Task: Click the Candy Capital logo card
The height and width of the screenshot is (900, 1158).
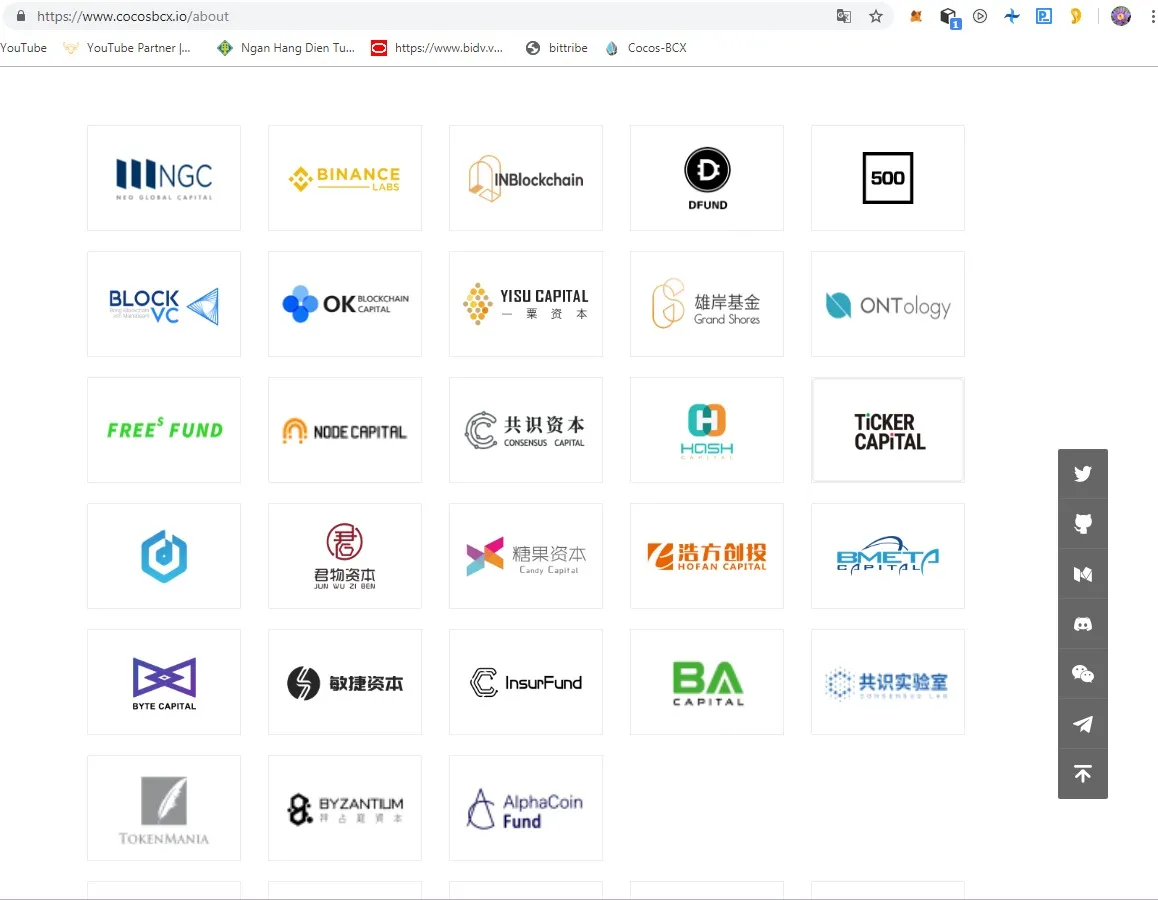Action: [526, 556]
